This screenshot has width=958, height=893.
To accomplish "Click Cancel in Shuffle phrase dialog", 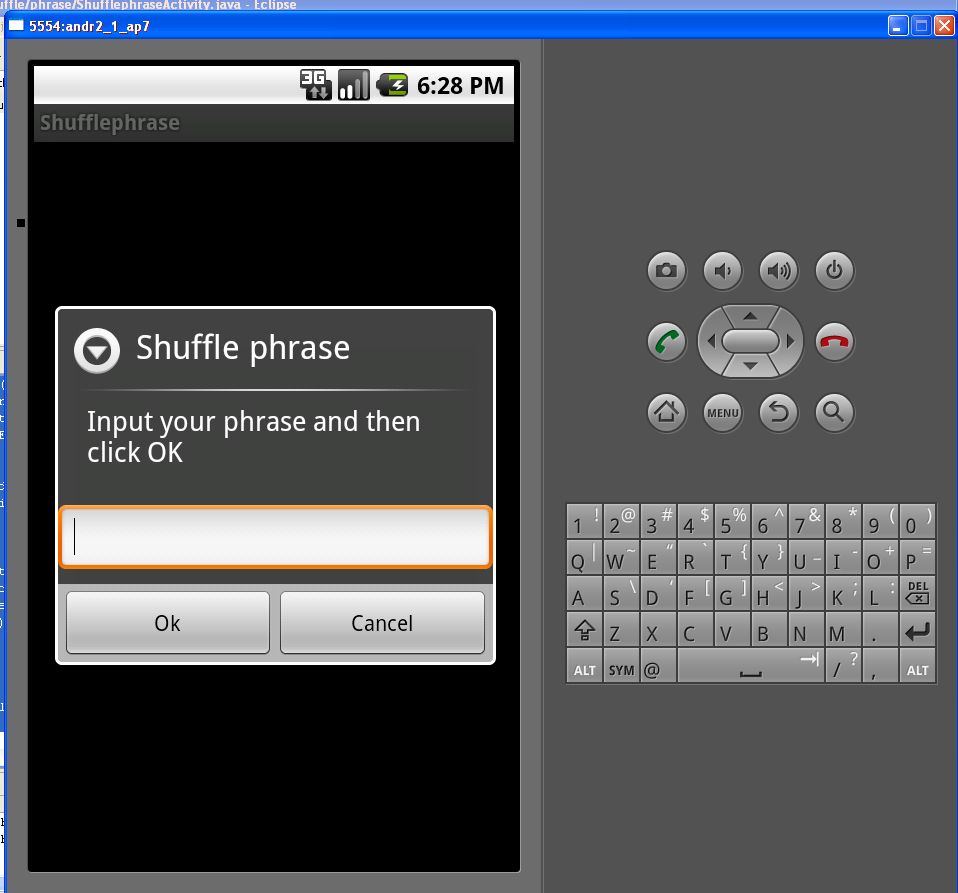I will point(382,623).
